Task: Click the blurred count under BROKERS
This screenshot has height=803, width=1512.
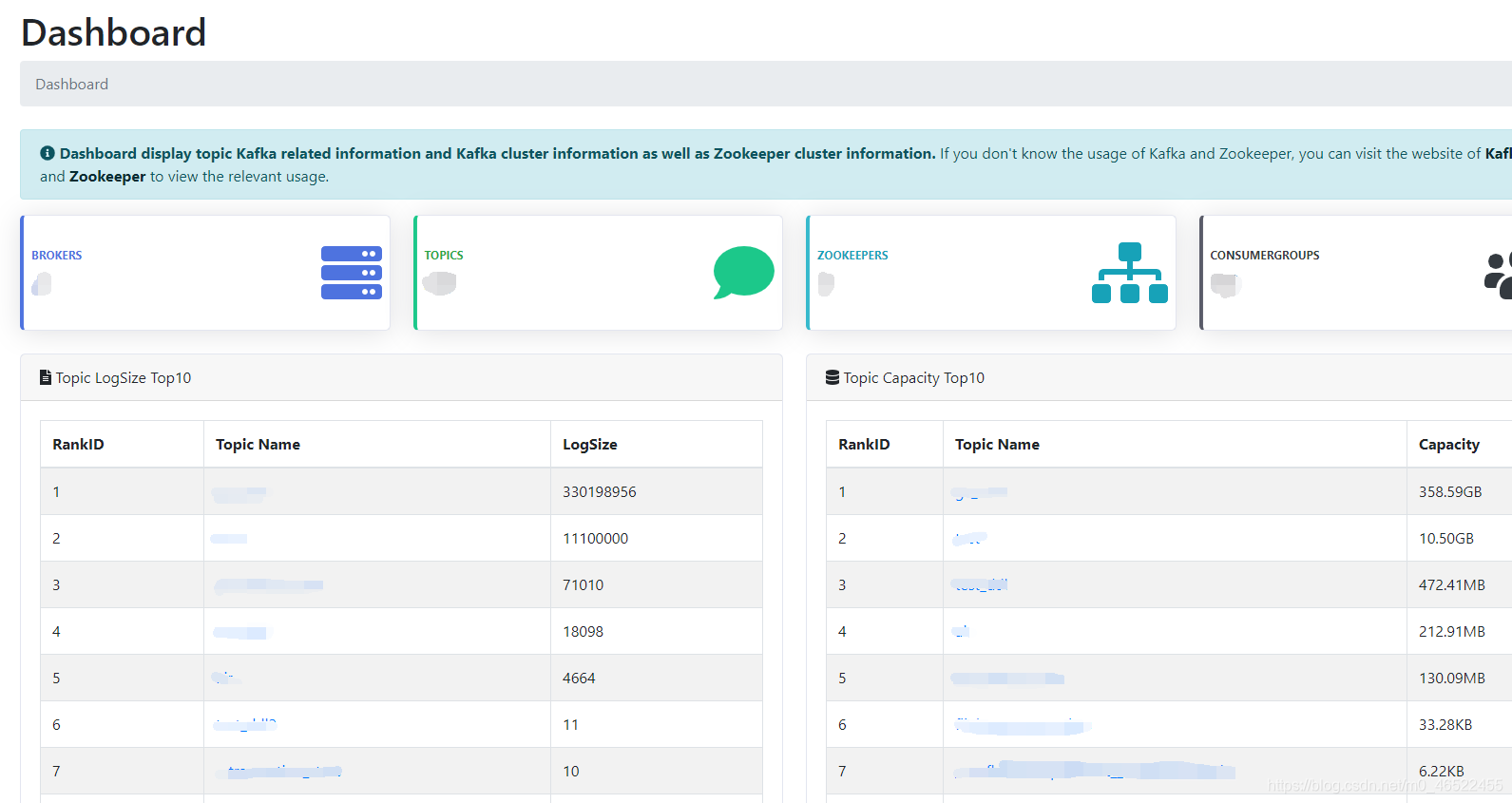Action: click(x=42, y=284)
